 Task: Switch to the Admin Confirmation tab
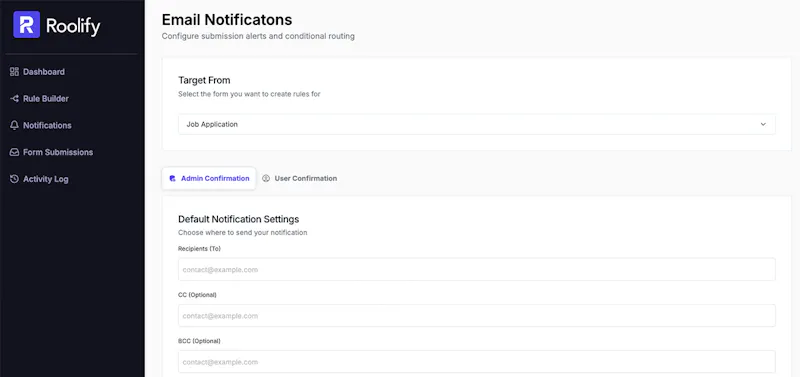click(209, 179)
